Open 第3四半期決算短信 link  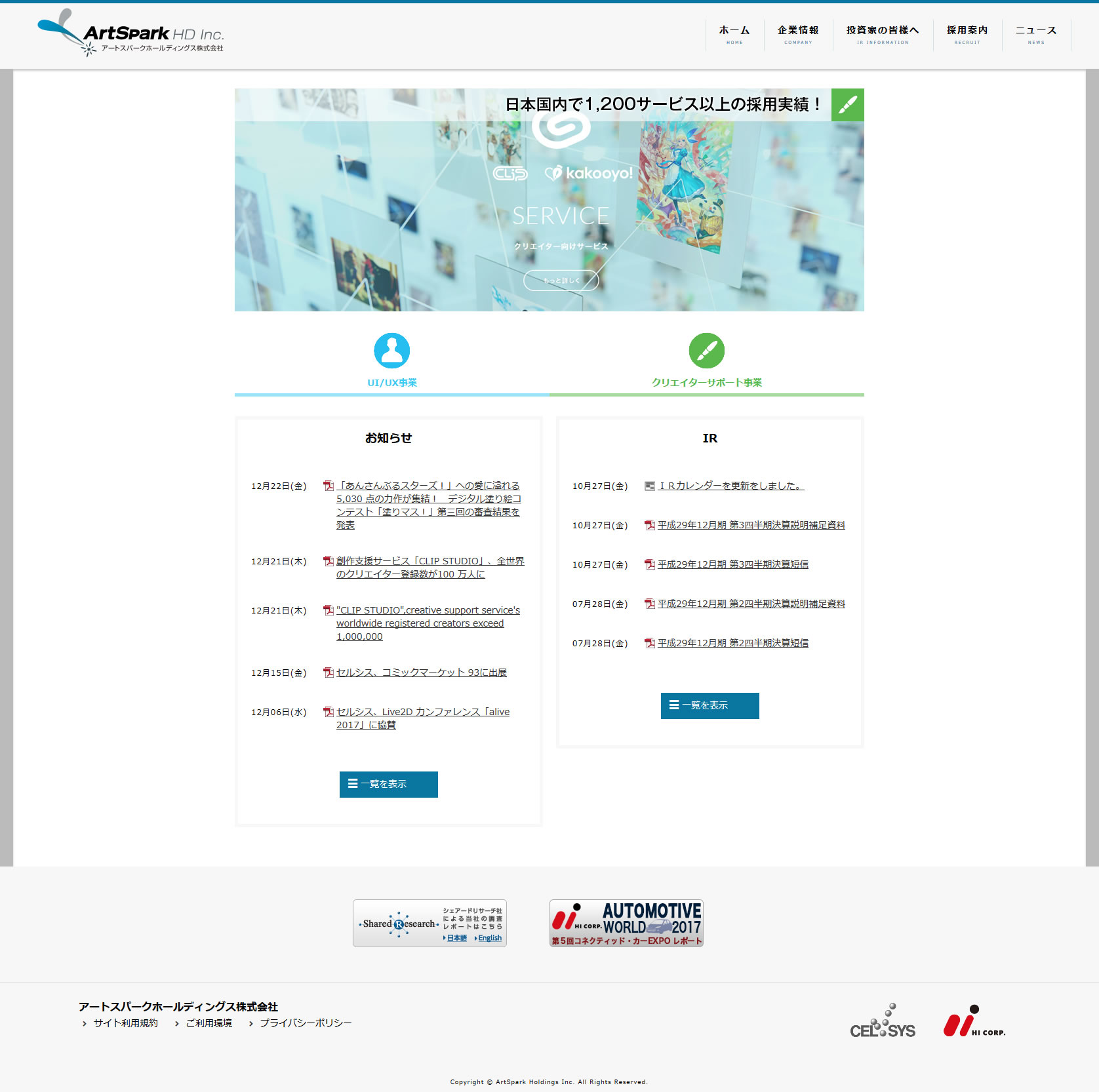tap(733, 564)
